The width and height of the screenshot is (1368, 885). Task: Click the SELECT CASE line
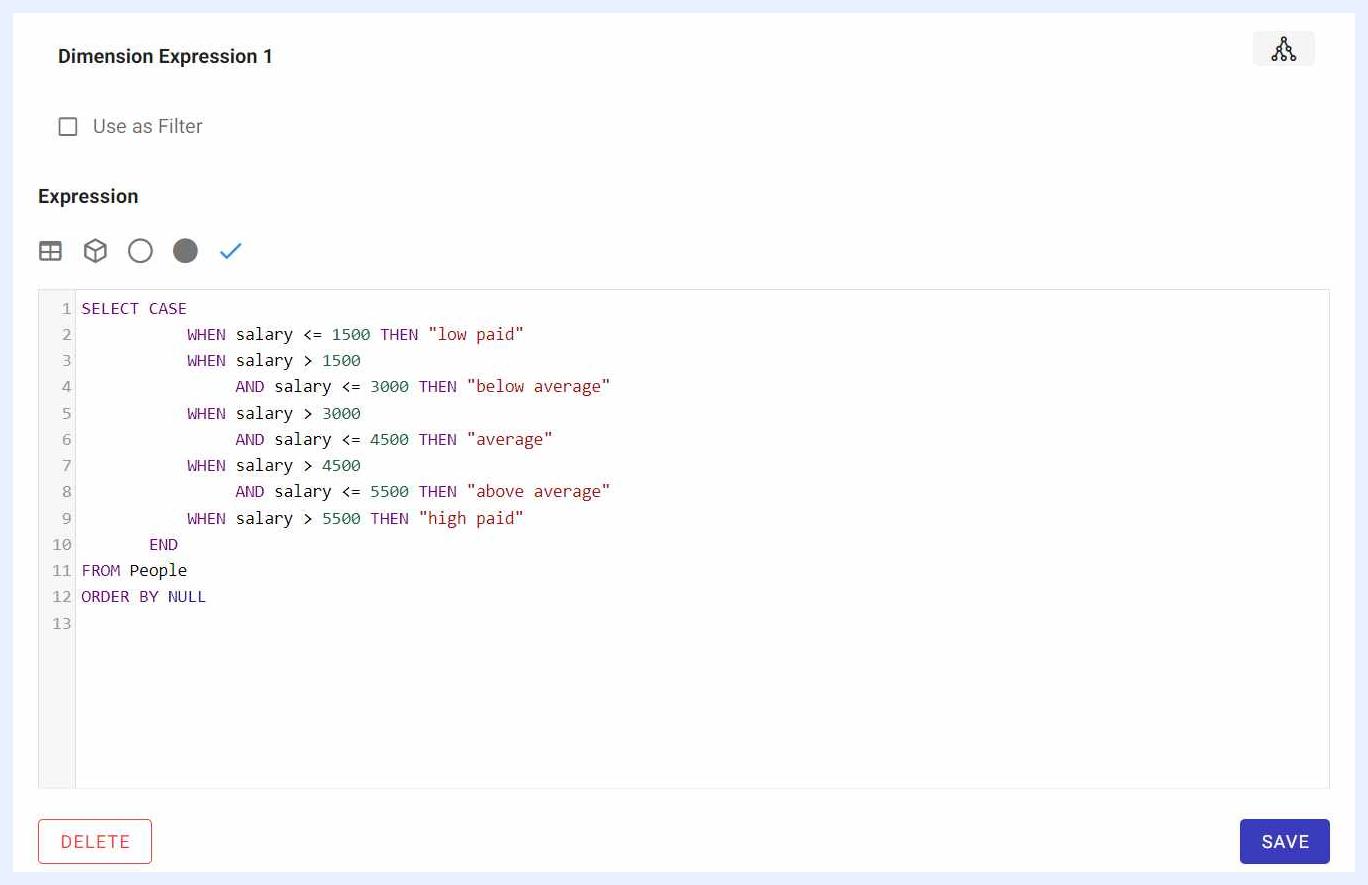(134, 308)
